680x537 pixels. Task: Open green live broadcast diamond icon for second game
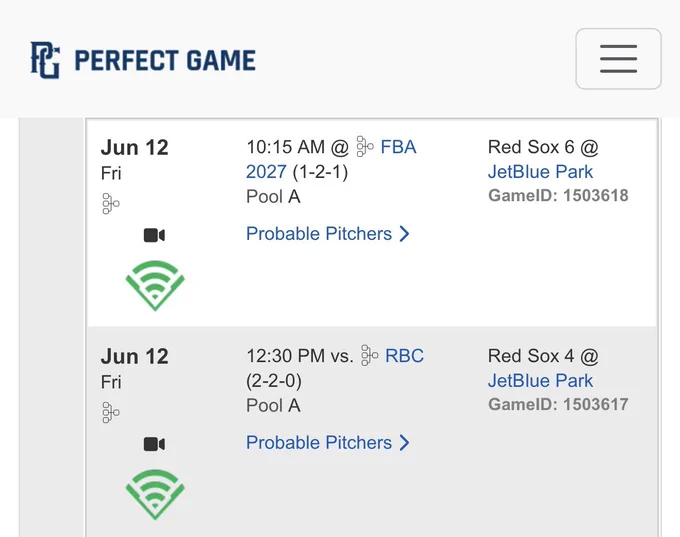(155, 494)
